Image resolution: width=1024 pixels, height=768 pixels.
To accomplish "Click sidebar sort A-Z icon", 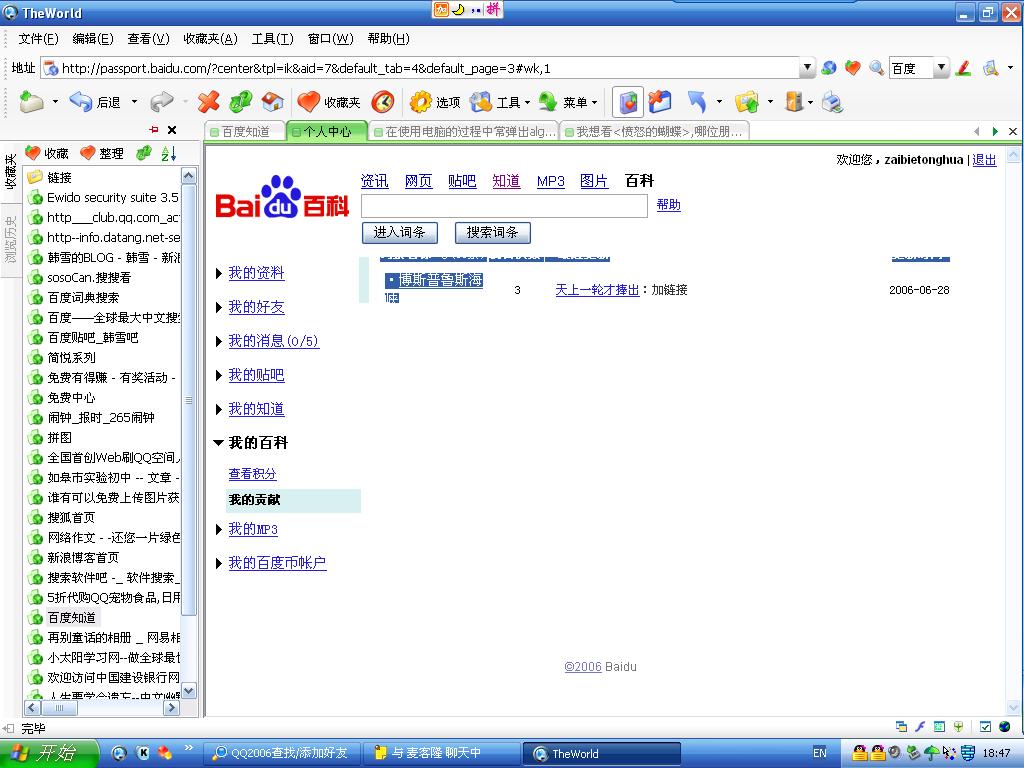I will pos(169,153).
